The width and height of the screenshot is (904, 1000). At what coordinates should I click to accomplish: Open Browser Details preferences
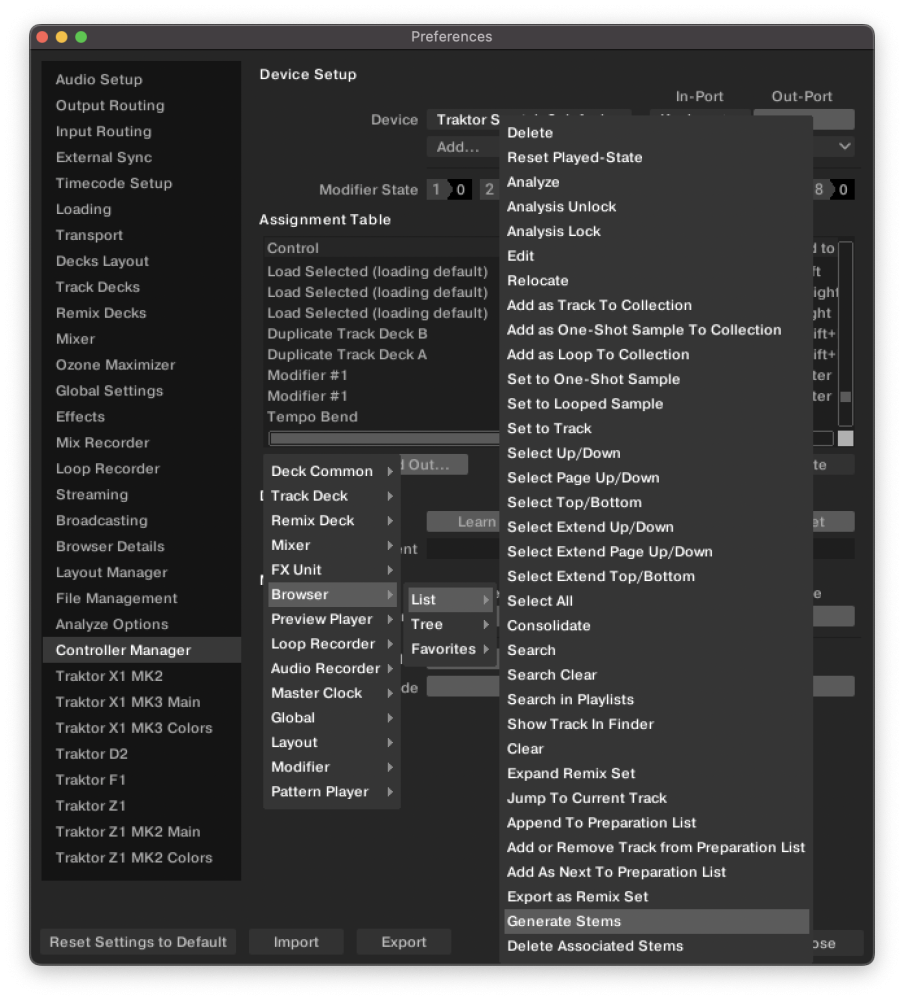click(142, 547)
